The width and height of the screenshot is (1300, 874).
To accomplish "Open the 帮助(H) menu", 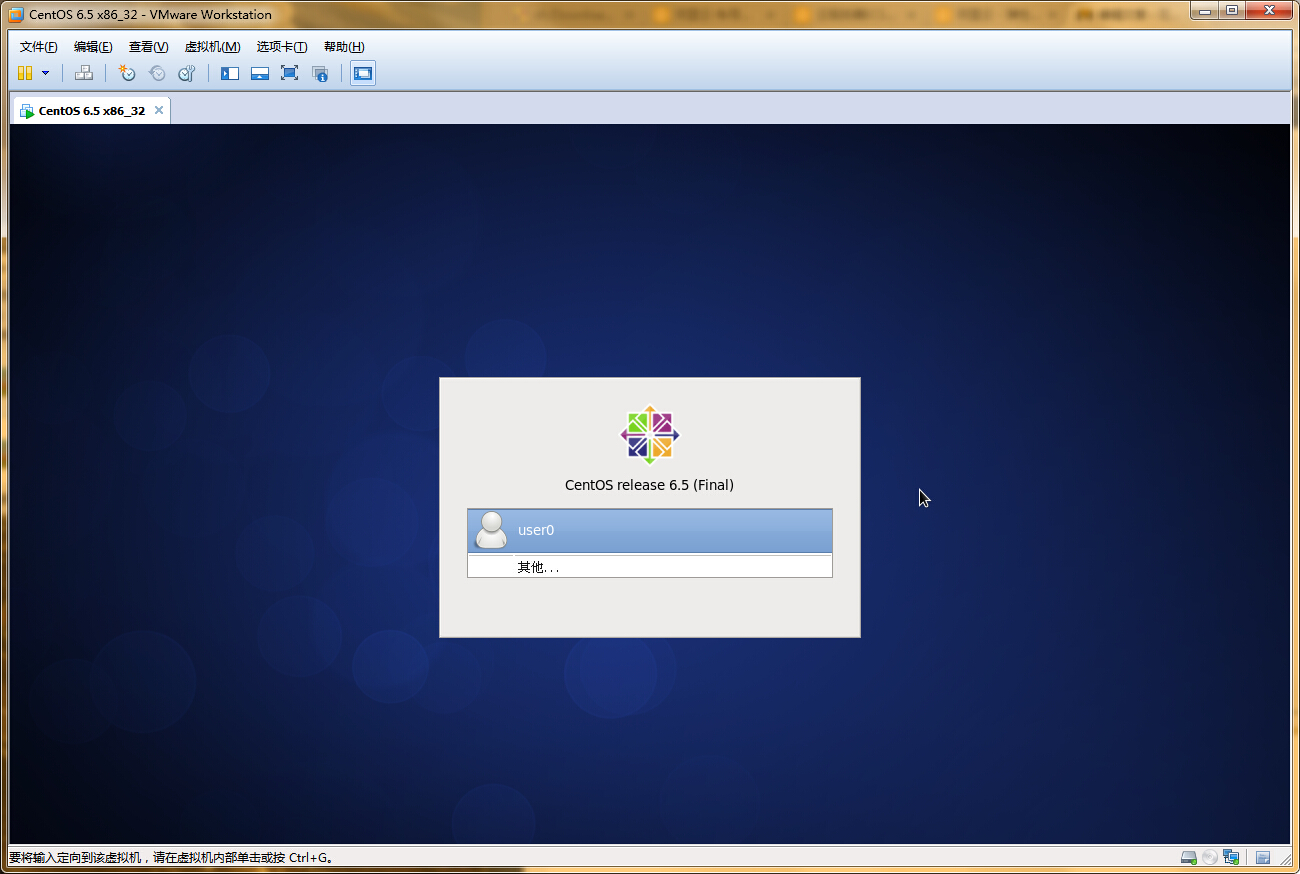I will pyautogui.click(x=344, y=47).
